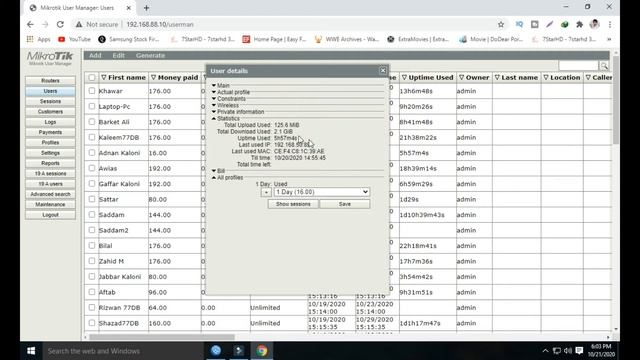Open the Samsung Stock Fir... bookmark
This screenshot has width=640, height=360.
[x=129, y=39]
